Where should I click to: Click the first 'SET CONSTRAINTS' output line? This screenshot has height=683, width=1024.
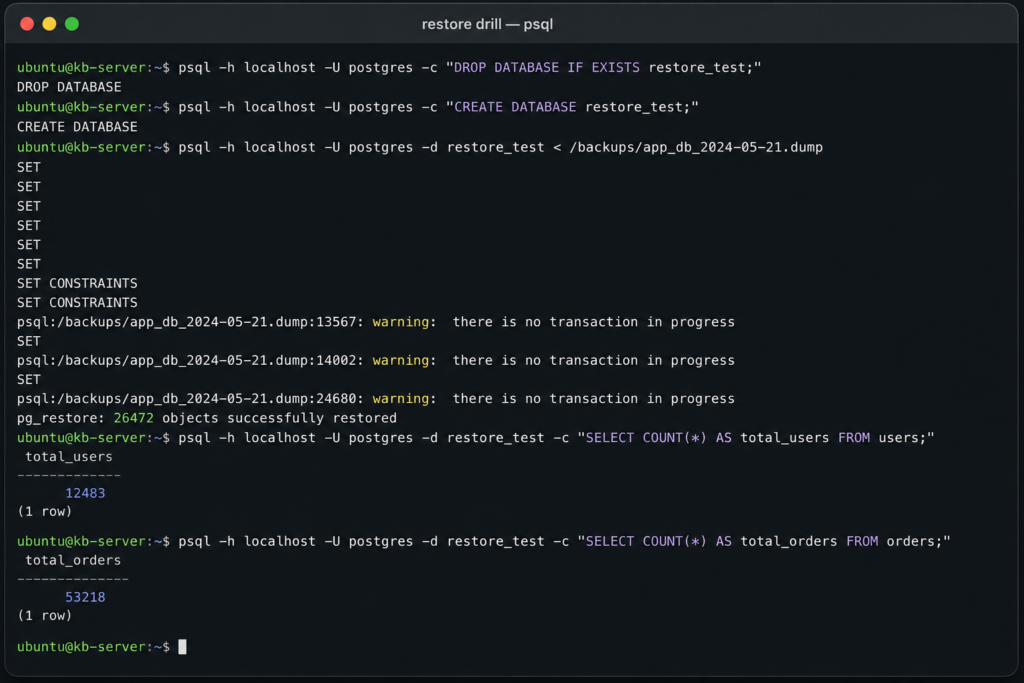click(77, 283)
